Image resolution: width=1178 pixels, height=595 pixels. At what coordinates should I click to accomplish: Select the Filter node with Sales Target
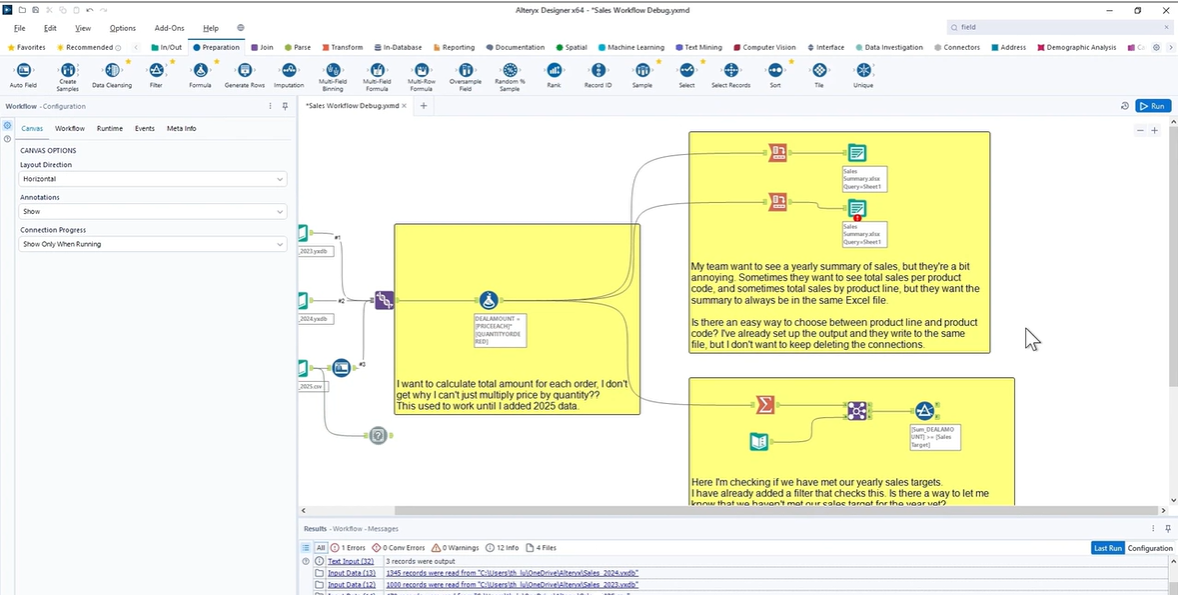924,411
